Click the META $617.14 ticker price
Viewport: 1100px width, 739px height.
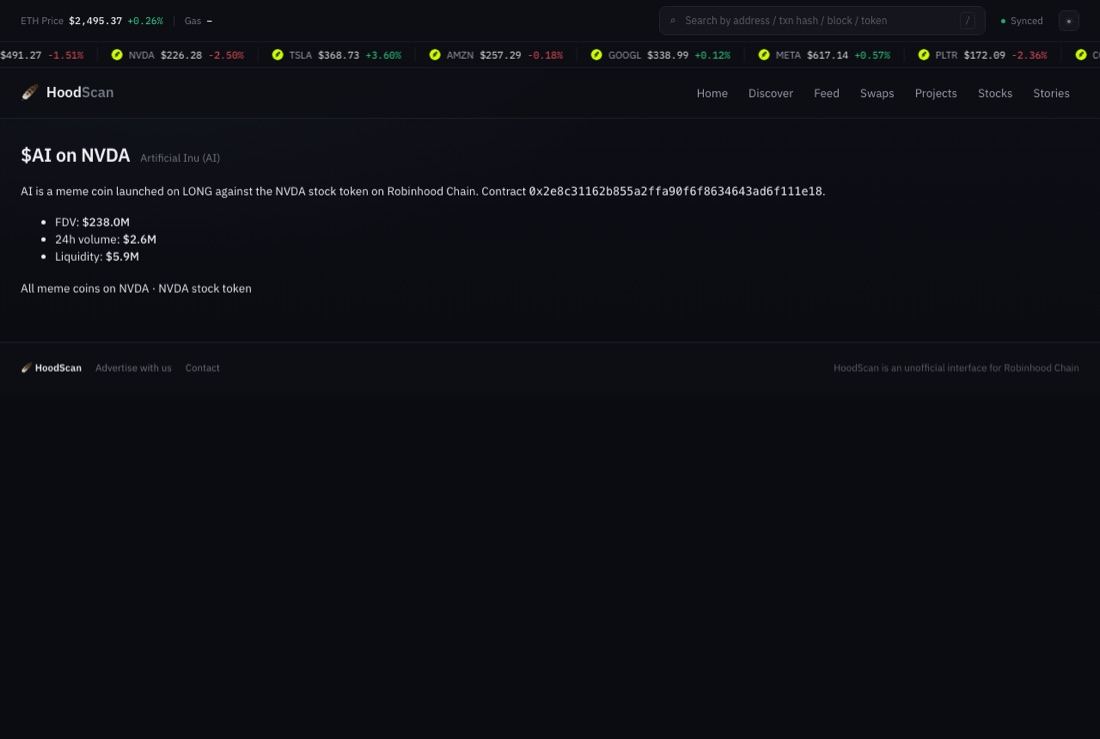[x=828, y=55]
